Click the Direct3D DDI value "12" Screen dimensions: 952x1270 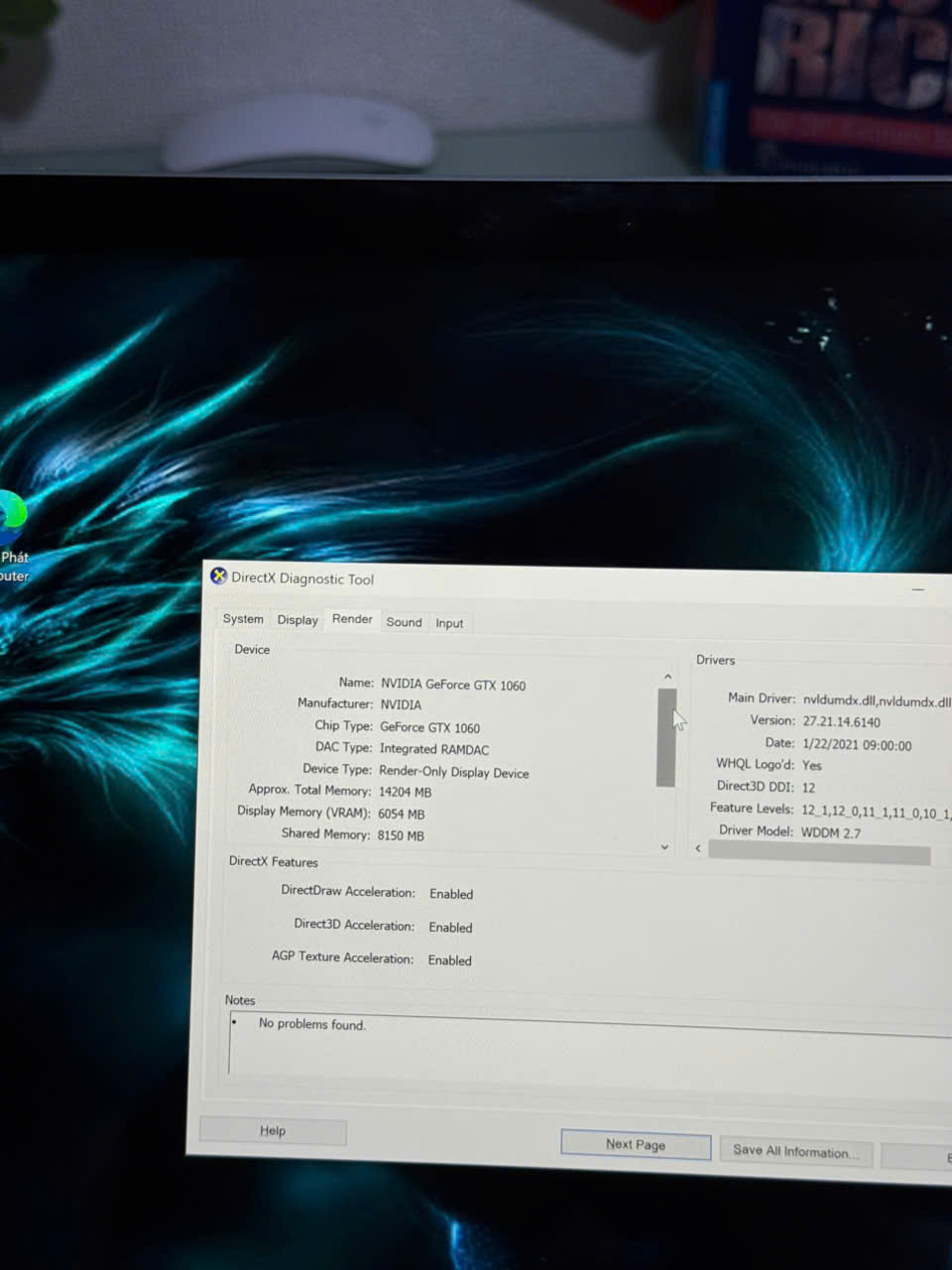click(809, 787)
